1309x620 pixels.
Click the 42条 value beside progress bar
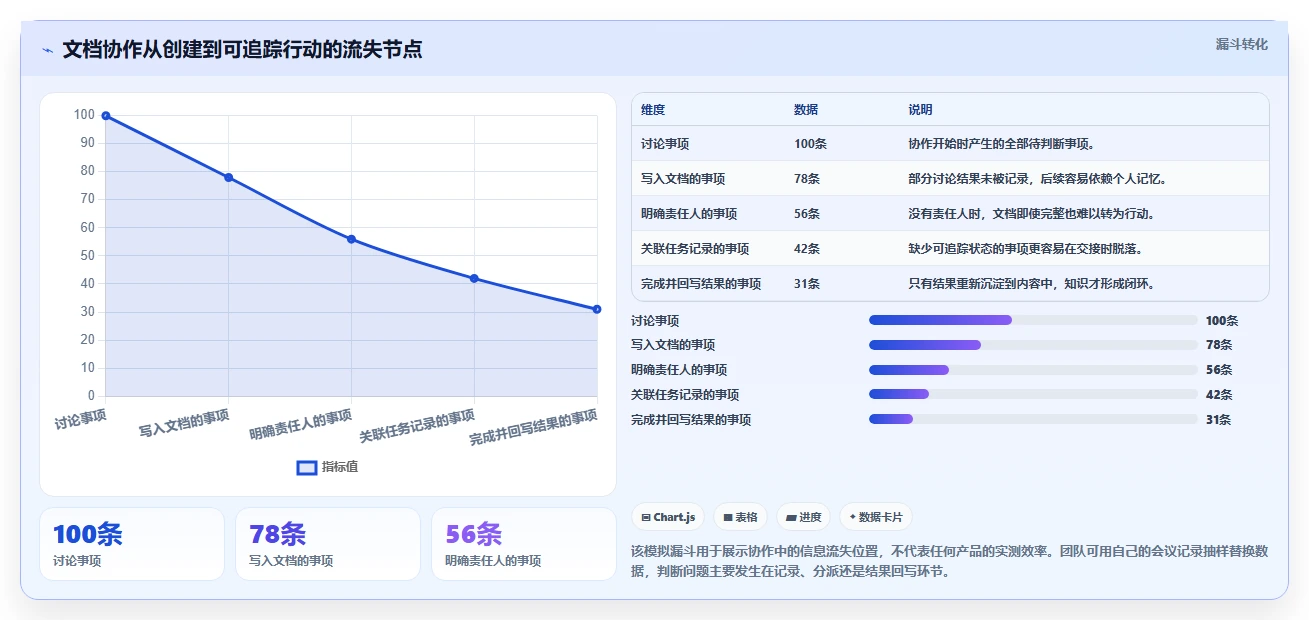[x=1219, y=395]
